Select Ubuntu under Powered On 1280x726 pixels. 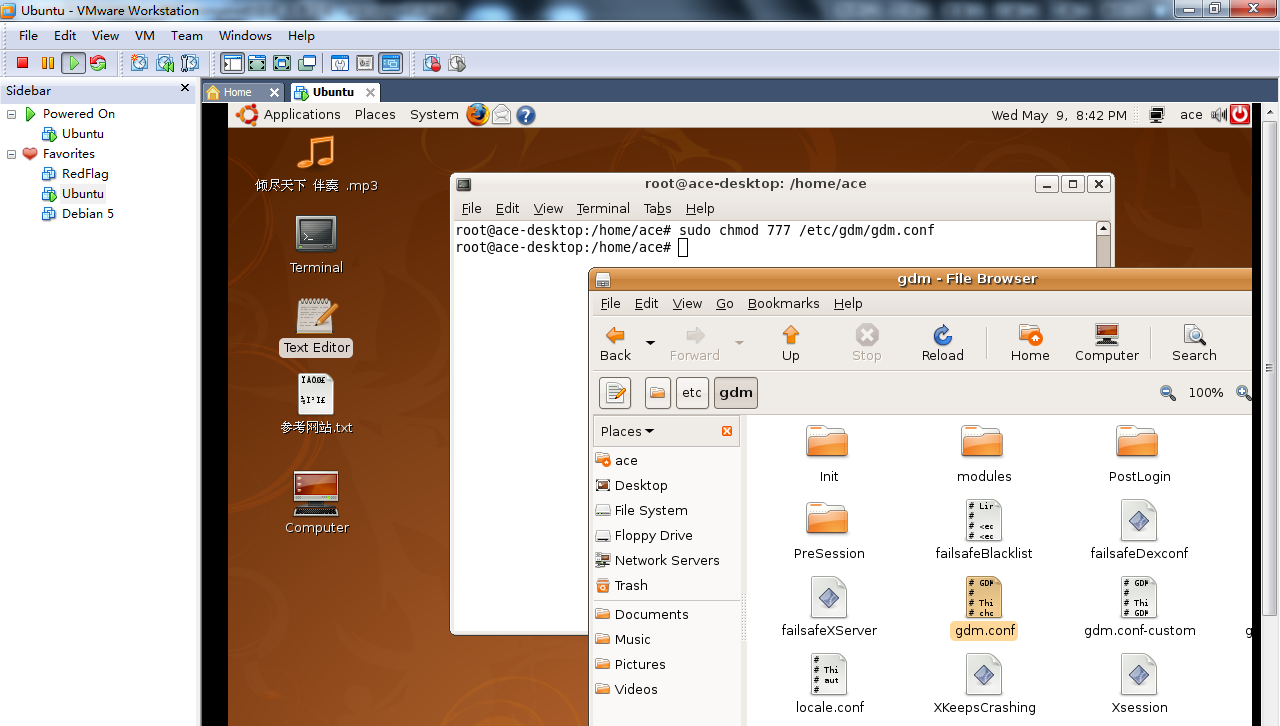point(83,134)
